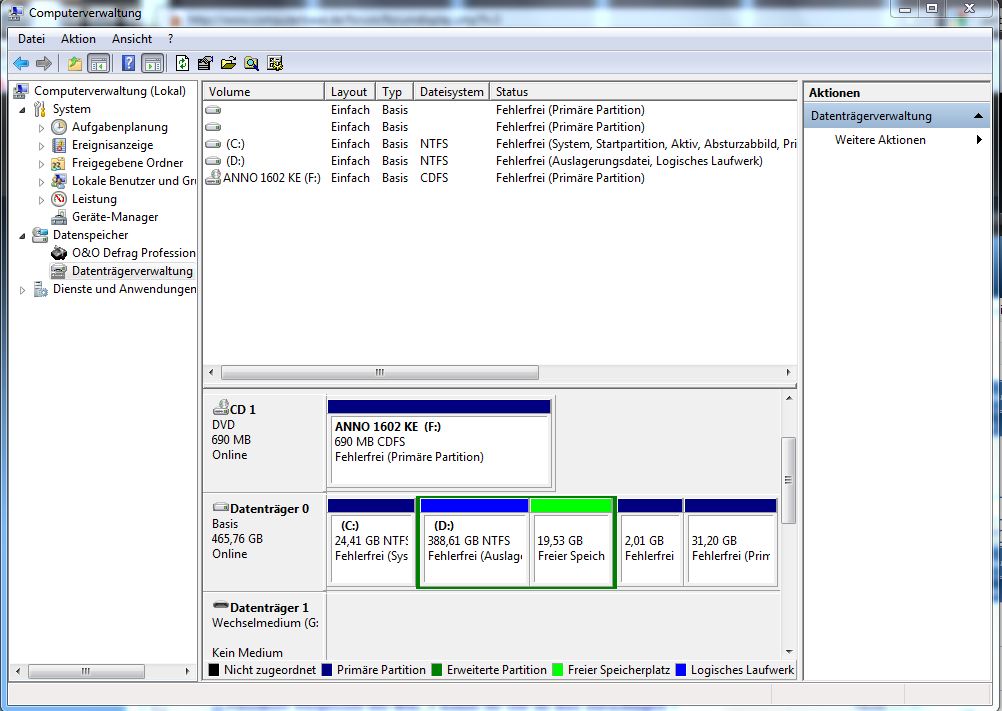
Task: Toggle the action pane toolbar icon
Action: click(153, 63)
